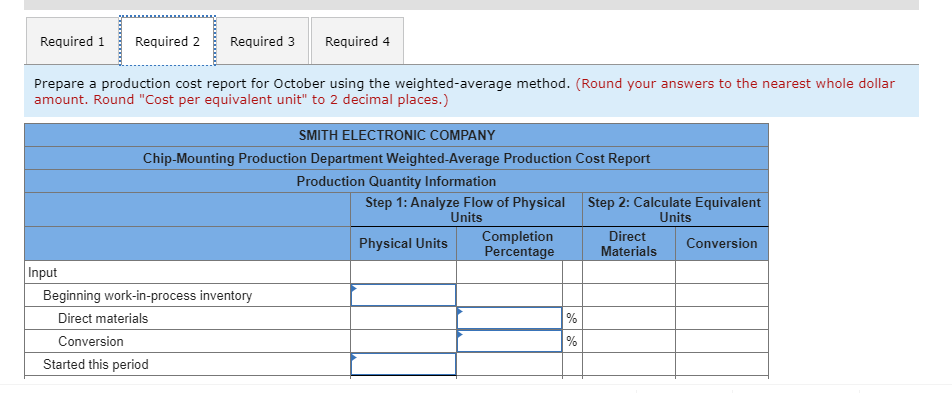Click Started this period physical units field
The height and width of the screenshot is (393, 952).
click(x=403, y=364)
